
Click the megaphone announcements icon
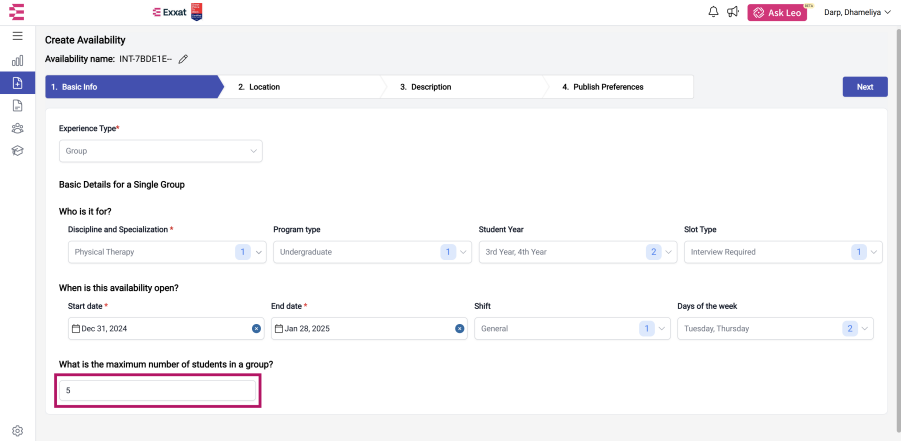click(732, 12)
